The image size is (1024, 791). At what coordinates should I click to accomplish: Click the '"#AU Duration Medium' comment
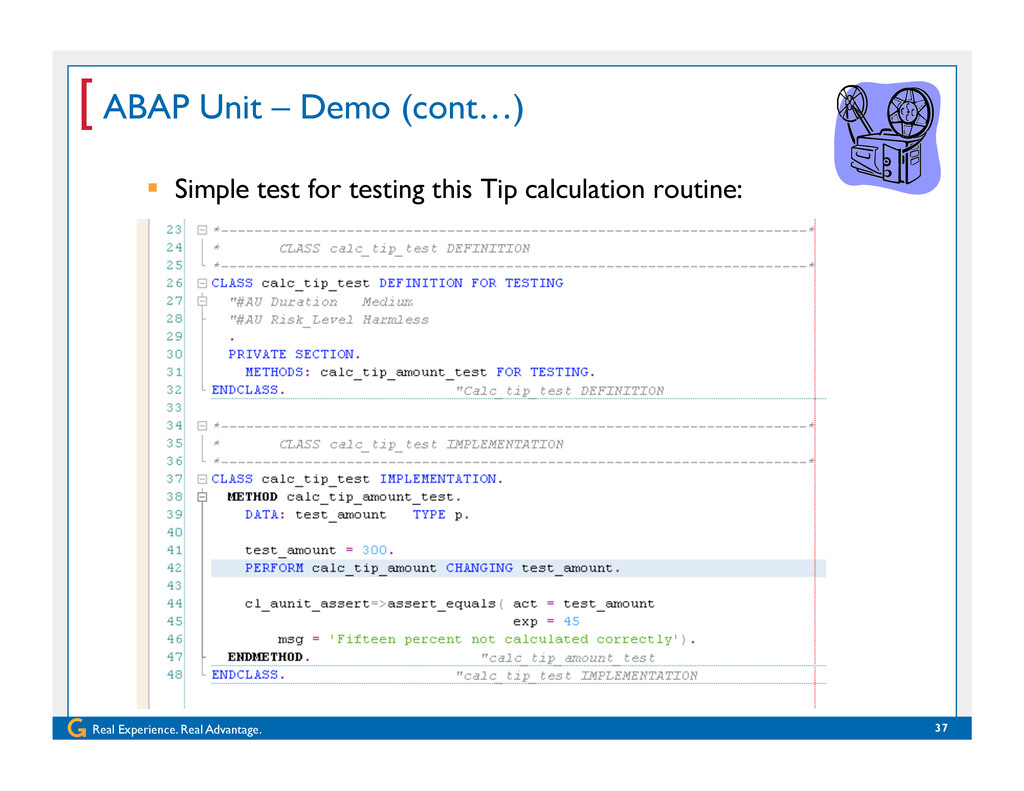coord(321,302)
